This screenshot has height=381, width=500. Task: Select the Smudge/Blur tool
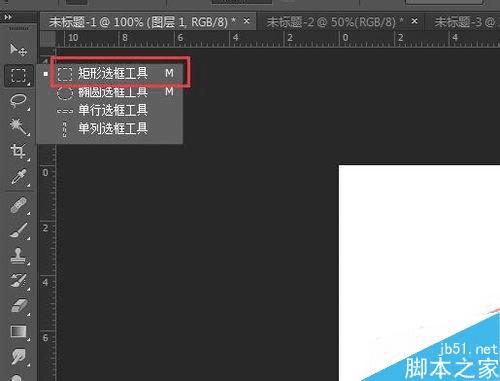pos(19,357)
